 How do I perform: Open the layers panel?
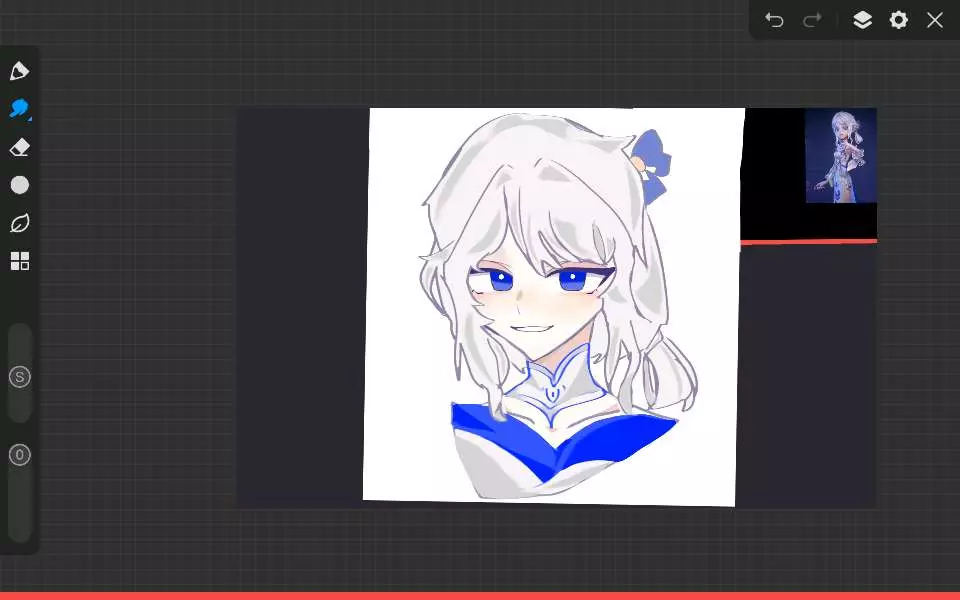tap(862, 20)
